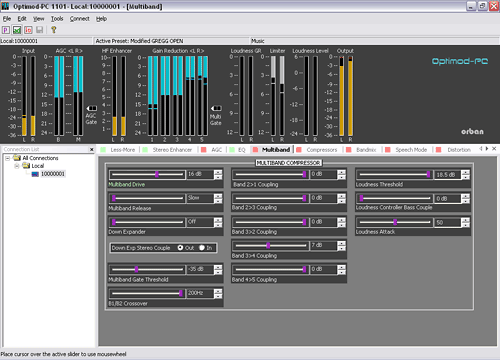Screen dimensions: 500x360
Task: Click the Multiband Release spinner arrows
Action: tap(218, 198)
